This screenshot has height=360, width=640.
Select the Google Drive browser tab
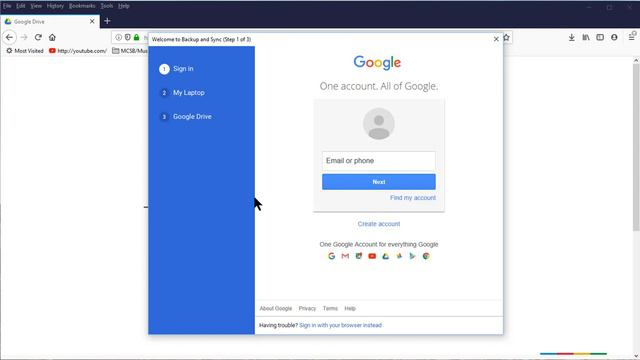pos(50,22)
